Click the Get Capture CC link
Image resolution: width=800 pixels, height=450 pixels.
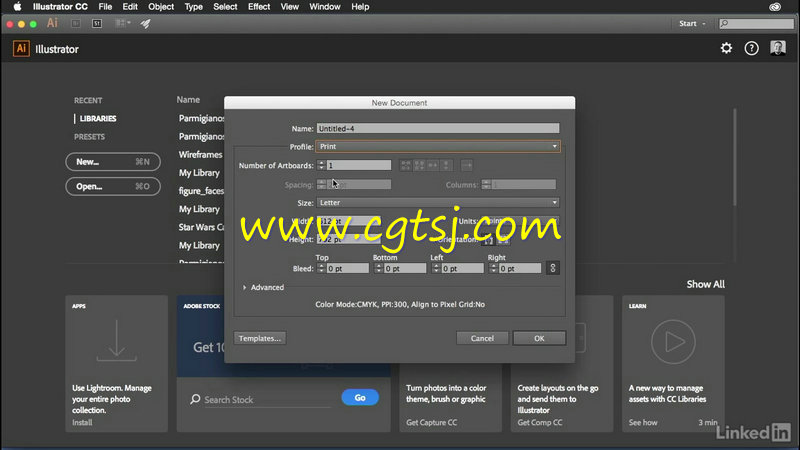pyautogui.click(x=432, y=422)
